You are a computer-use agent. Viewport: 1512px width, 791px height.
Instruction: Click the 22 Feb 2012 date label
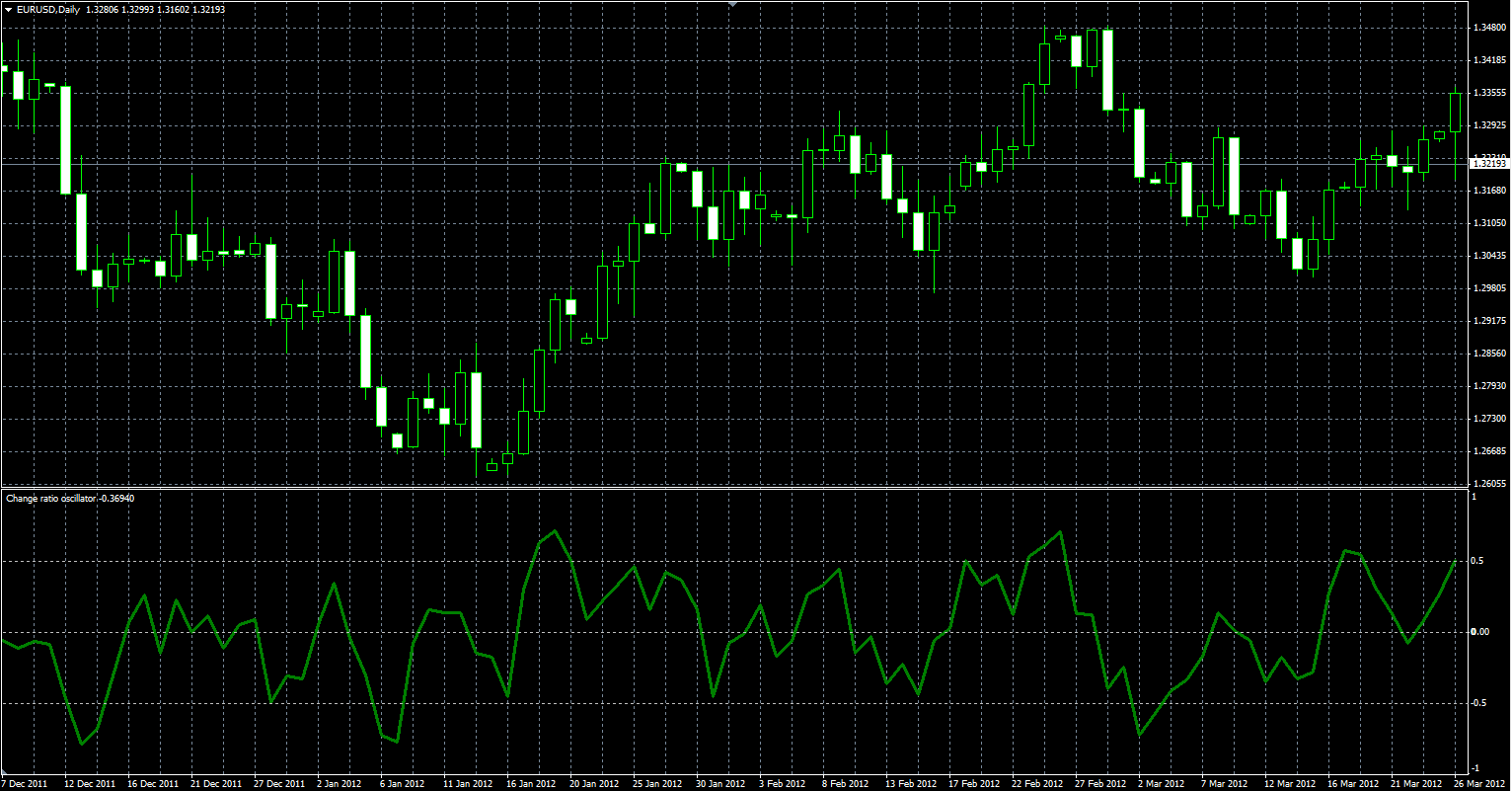click(1037, 783)
